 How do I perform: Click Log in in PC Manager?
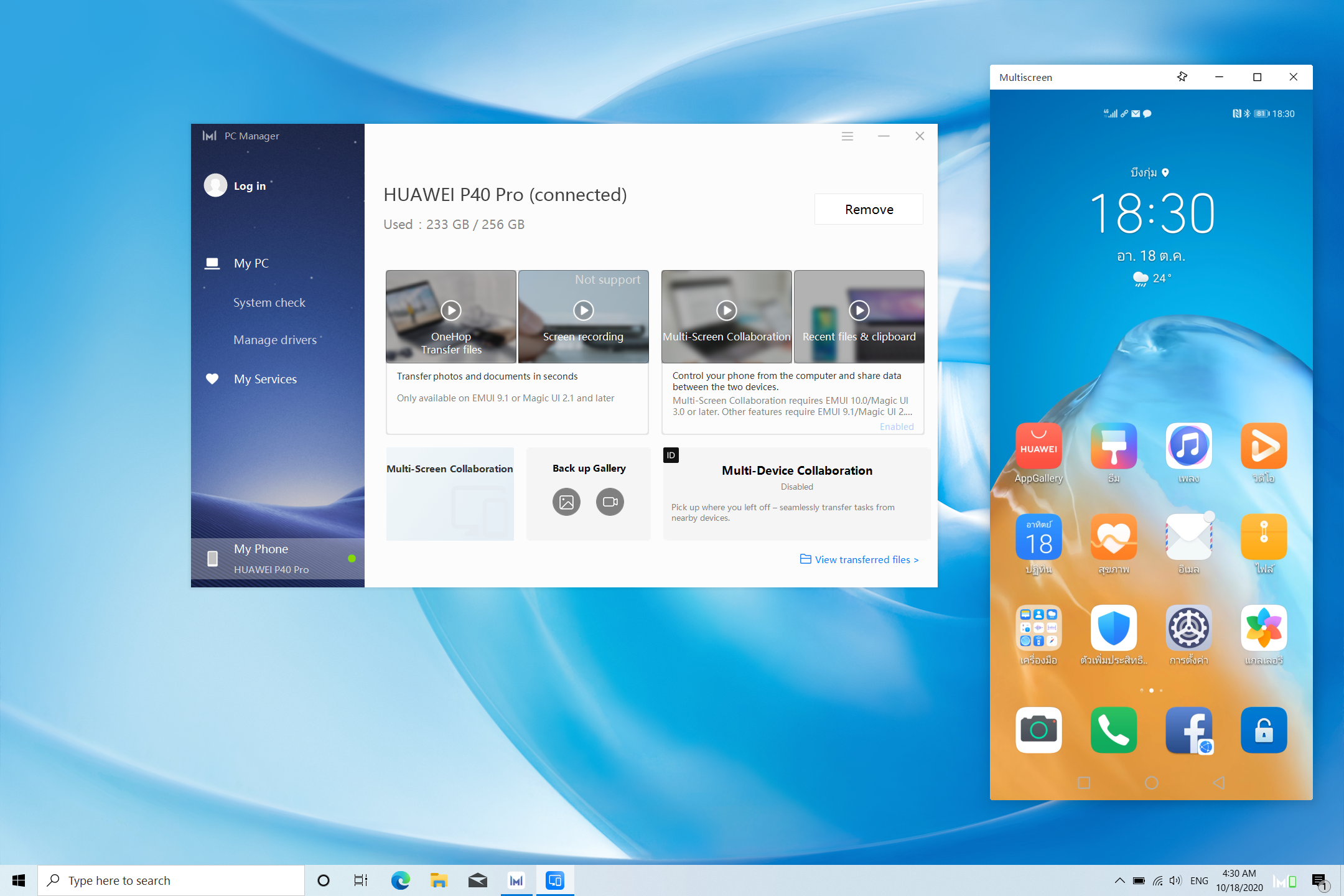(250, 186)
